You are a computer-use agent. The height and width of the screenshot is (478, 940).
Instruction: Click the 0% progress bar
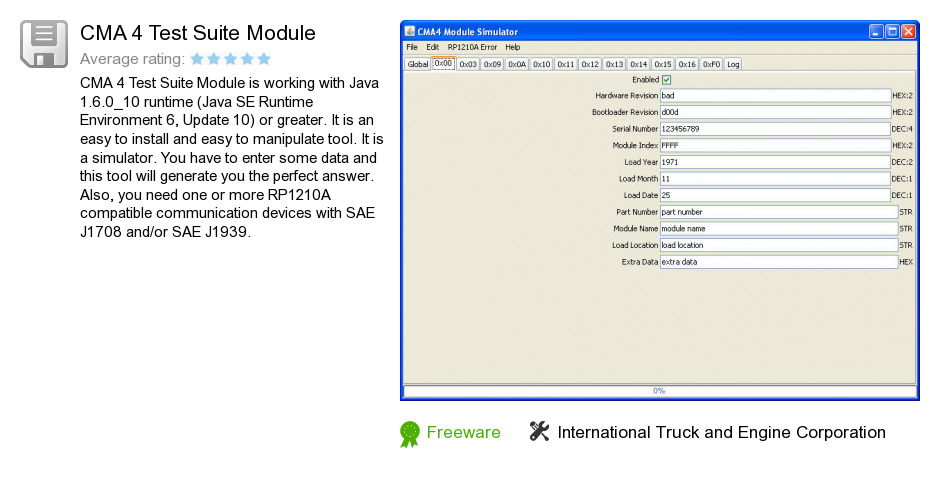click(659, 391)
